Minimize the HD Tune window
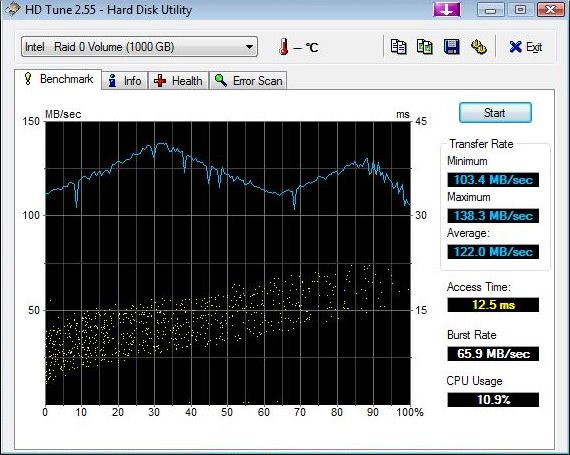 (x=490, y=10)
